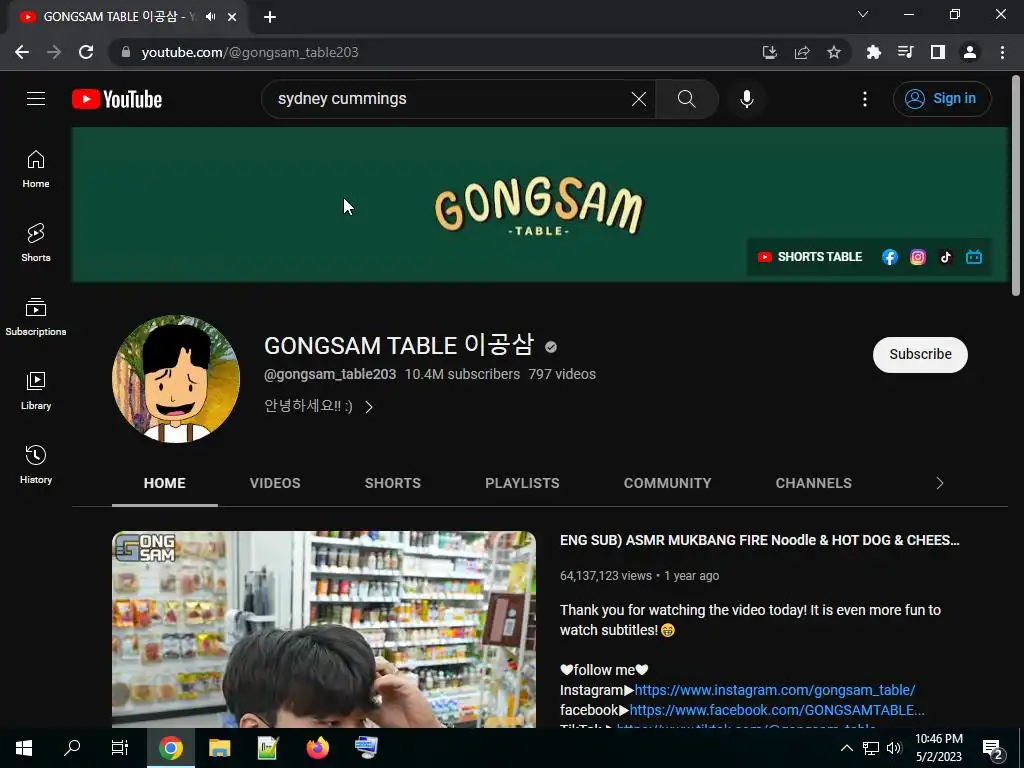
Task: Toggle Chrome side panel
Action: (x=938, y=52)
